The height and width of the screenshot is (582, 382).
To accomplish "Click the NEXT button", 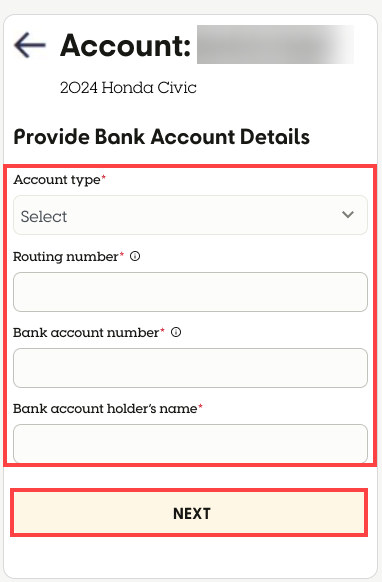I will pyautogui.click(x=189, y=513).
